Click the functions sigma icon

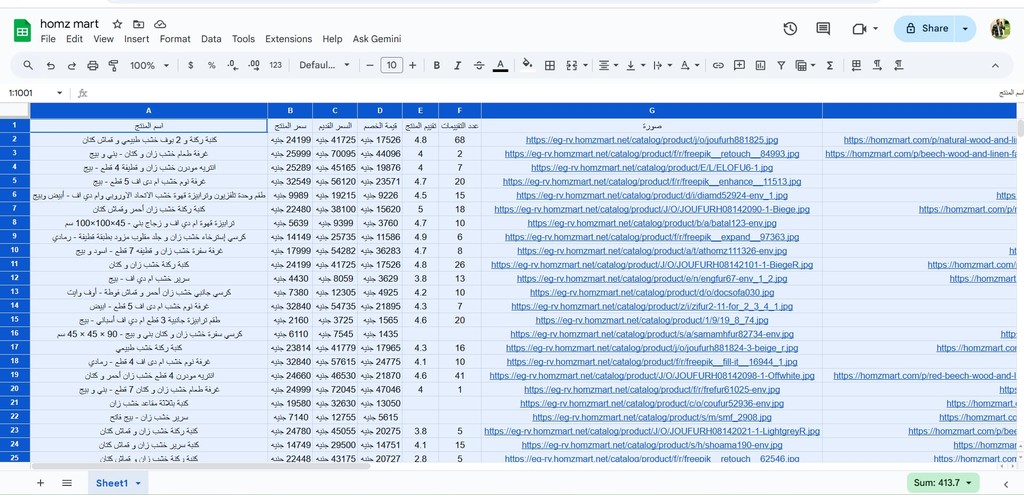click(x=830, y=65)
